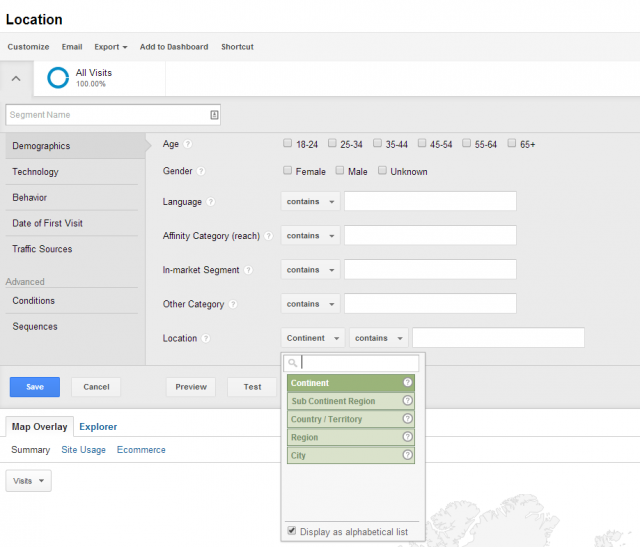640x547 pixels.
Task: Open help icon next to Gender
Action: tap(201, 171)
